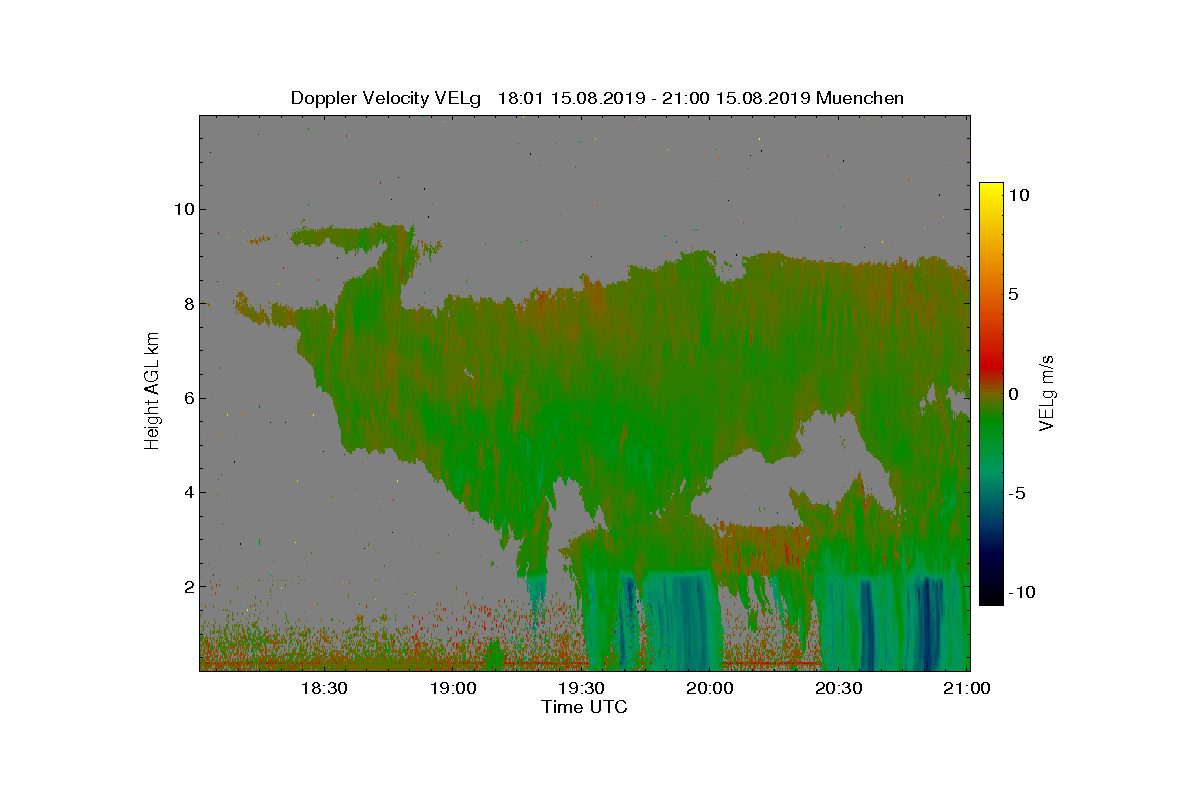Click the '21:00' time tick label
The image size is (1200, 800).
968,689
